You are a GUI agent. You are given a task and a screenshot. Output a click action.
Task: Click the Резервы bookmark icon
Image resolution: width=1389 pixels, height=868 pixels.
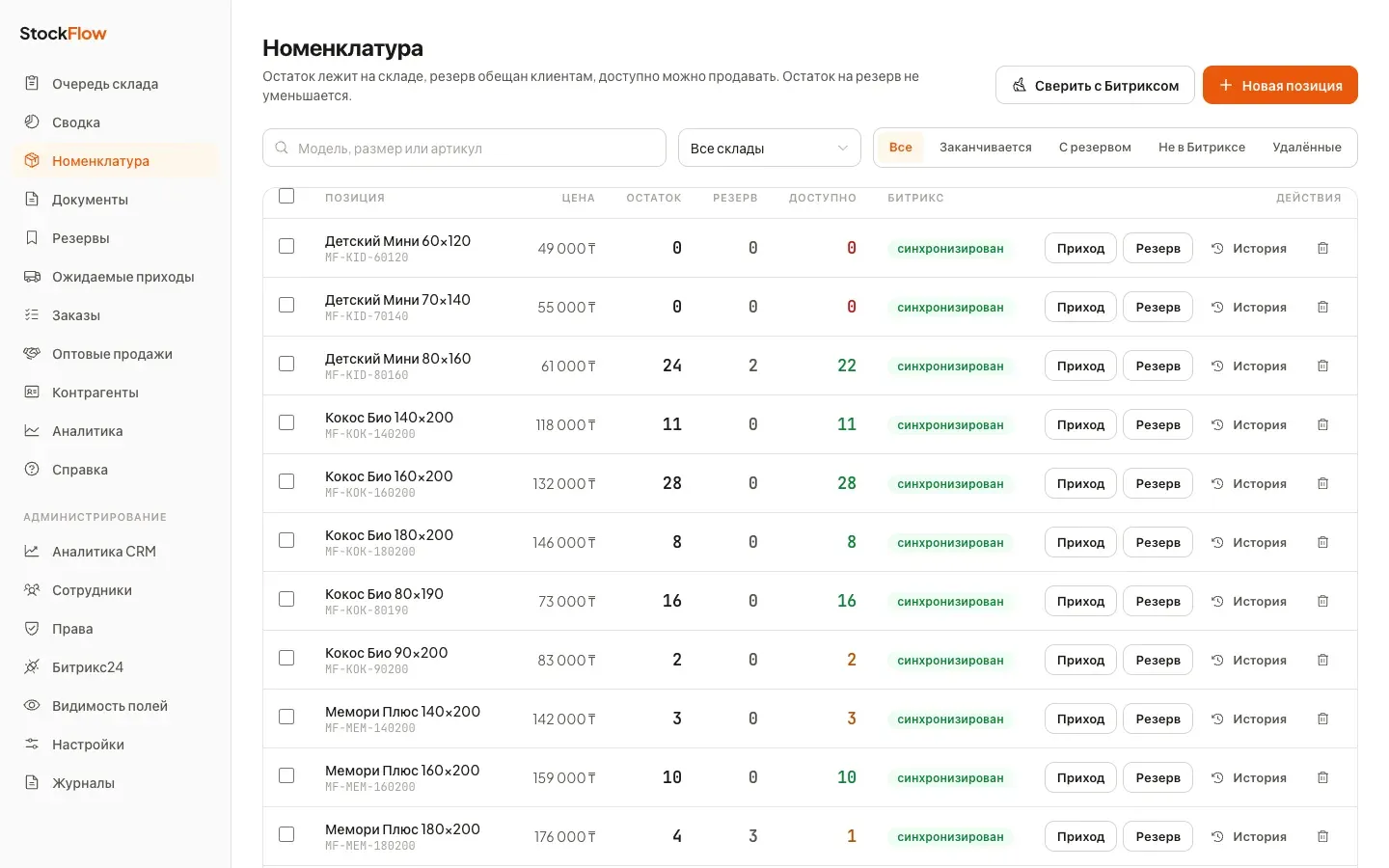[32, 237]
